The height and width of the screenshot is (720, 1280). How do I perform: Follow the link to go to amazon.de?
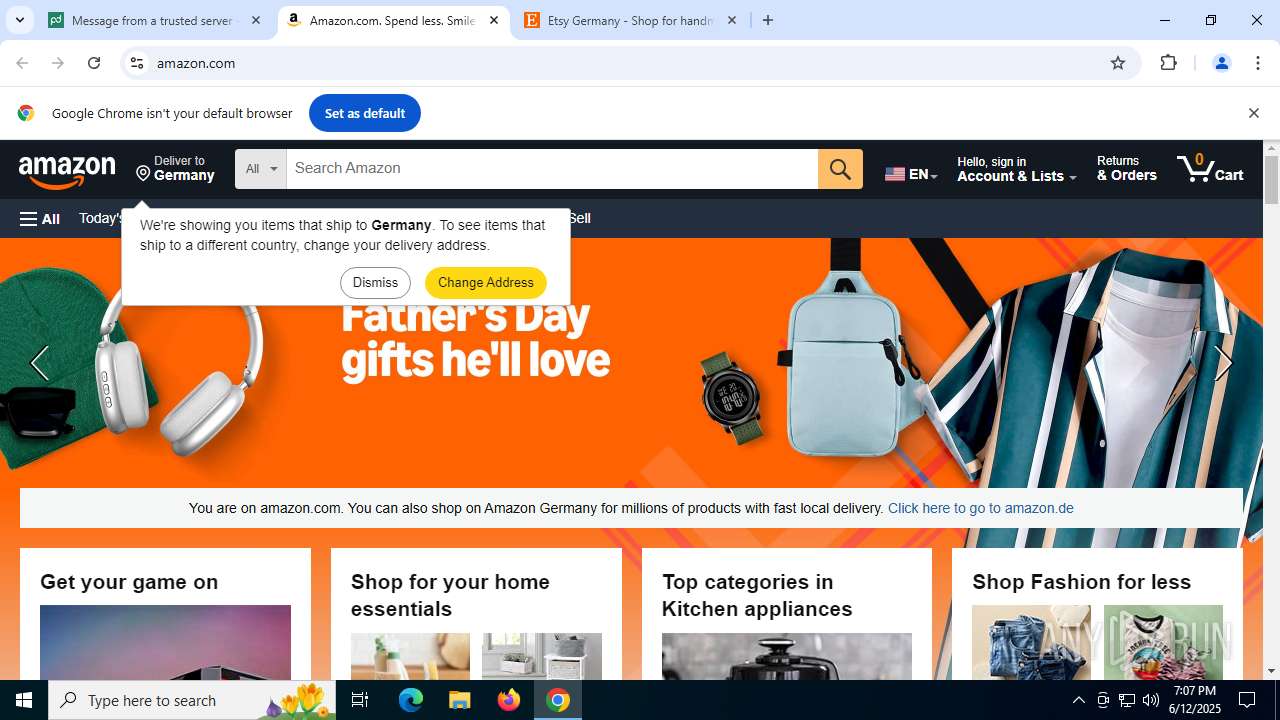click(980, 508)
